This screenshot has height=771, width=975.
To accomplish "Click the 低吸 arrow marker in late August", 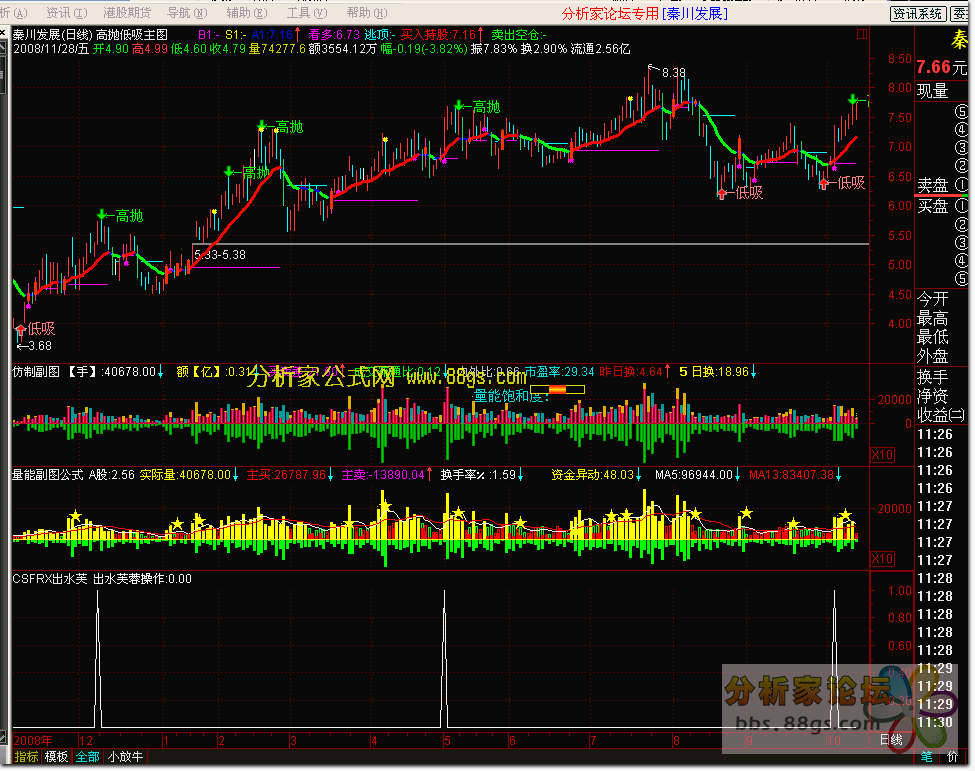I will pyautogui.click(x=722, y=193).
